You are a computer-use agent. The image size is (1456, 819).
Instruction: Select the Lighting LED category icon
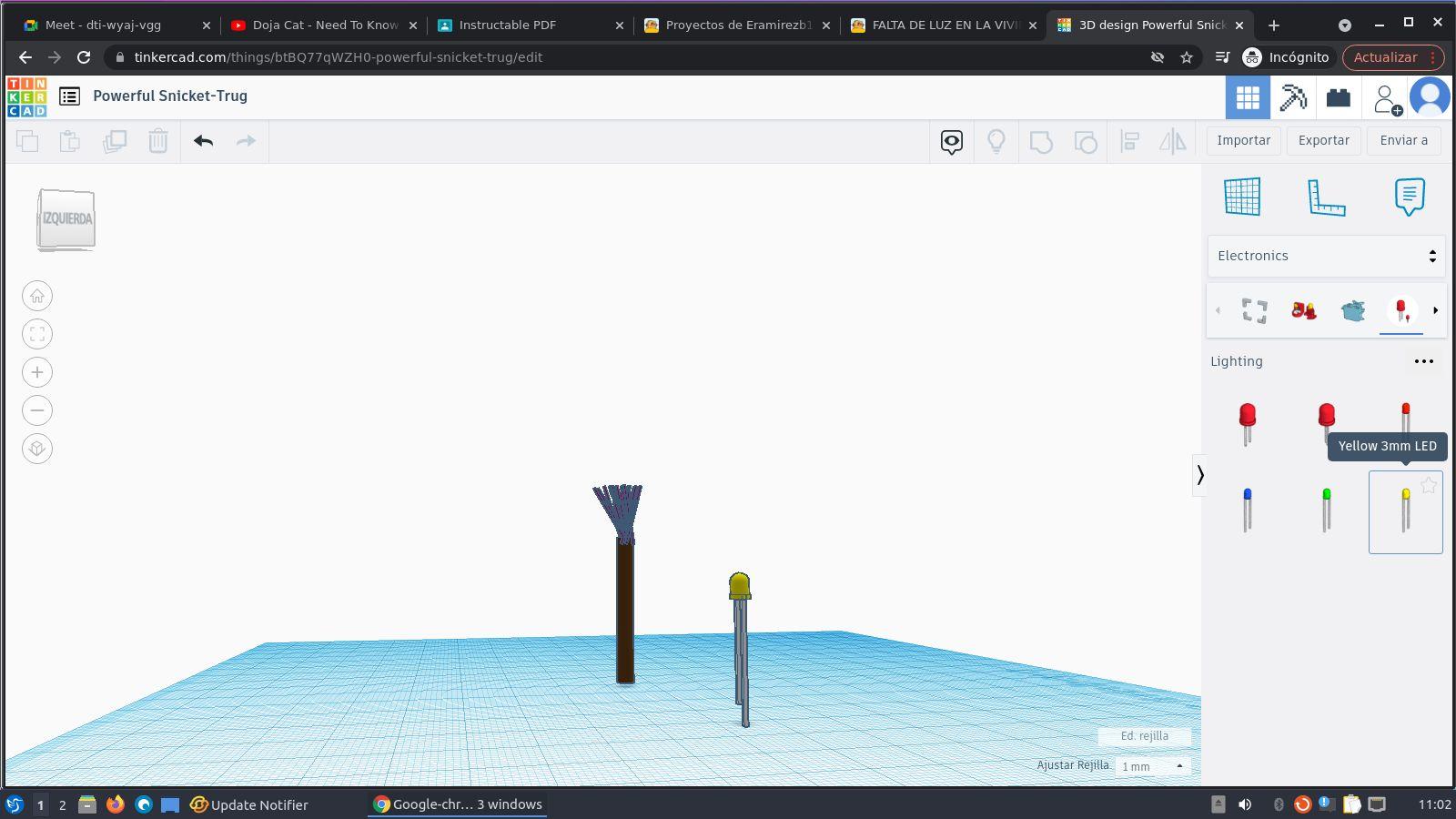(x=1402, y=311)
